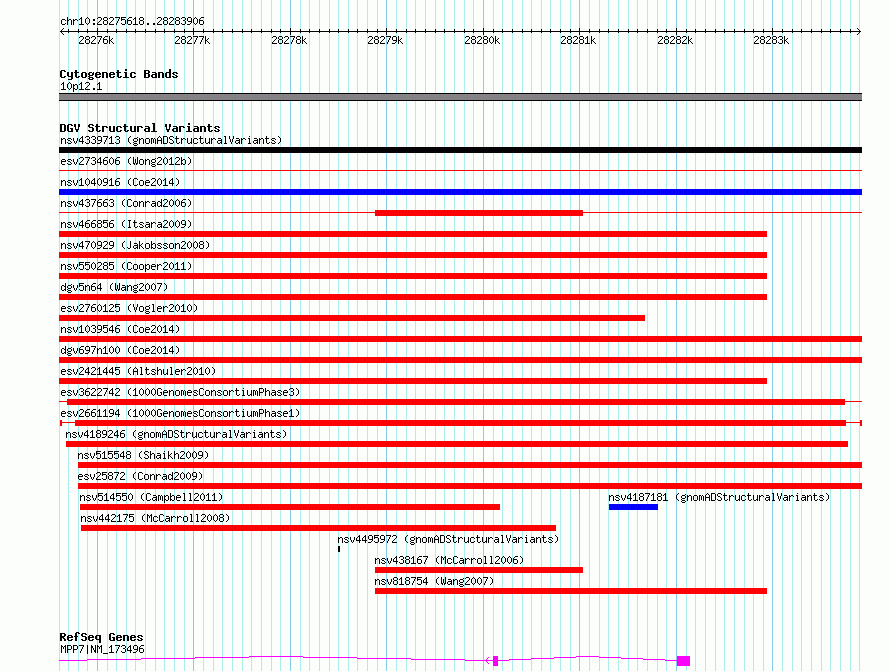Viewport: 890px width, 671px height.
Task: Click the gray 10p12.1 cytogenetic band bar
Action: (x=460, y=97)
